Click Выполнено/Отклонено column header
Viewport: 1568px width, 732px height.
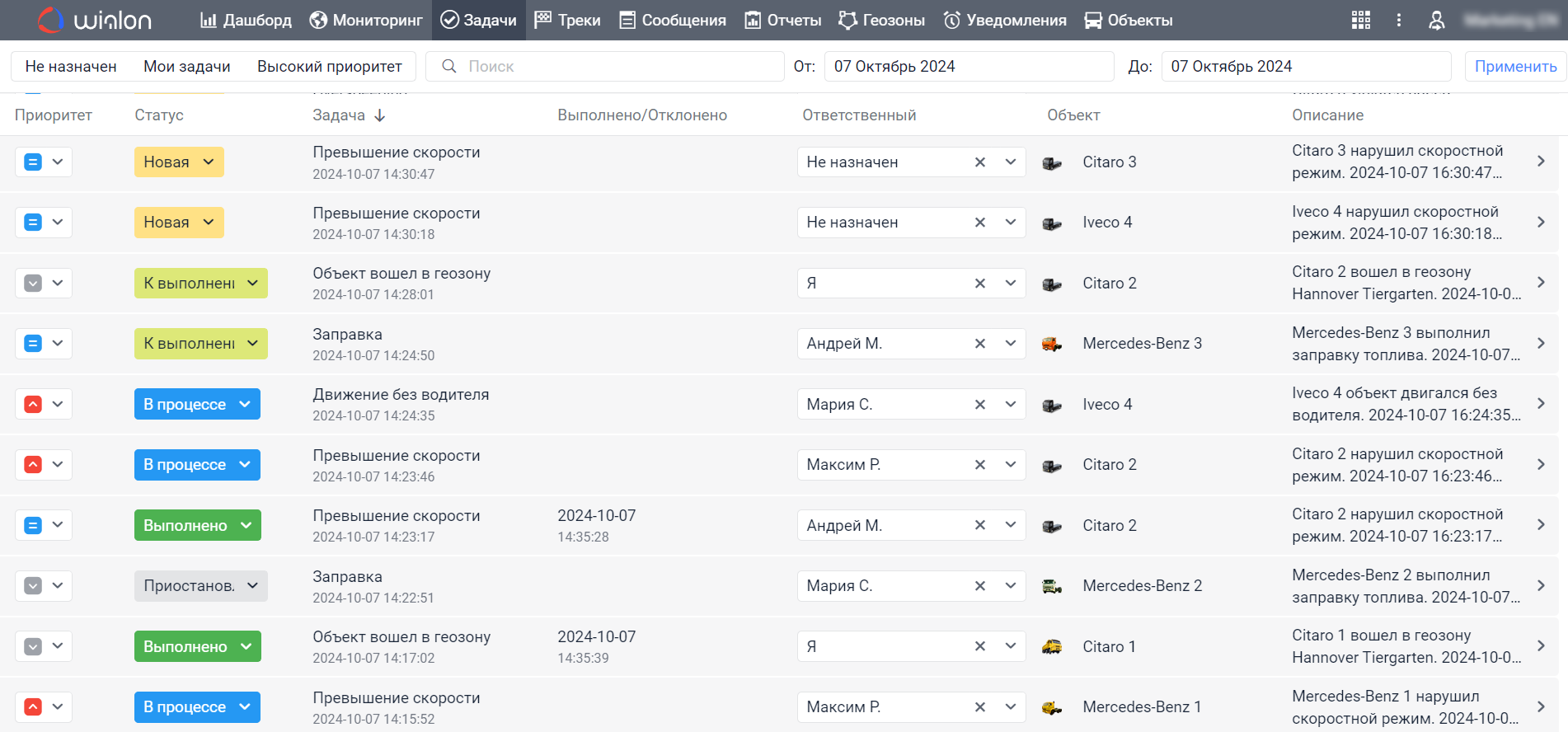642,115
